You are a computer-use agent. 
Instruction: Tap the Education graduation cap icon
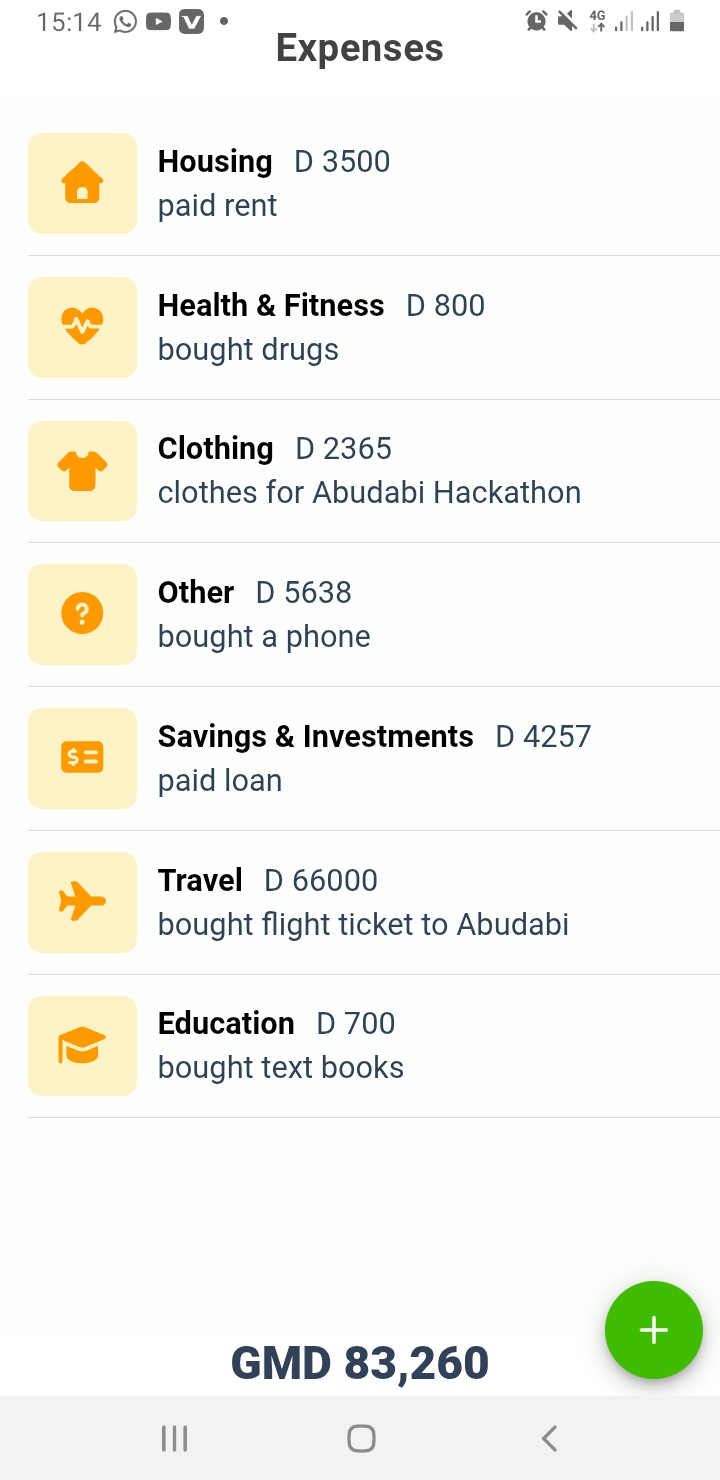(82, 1046)
